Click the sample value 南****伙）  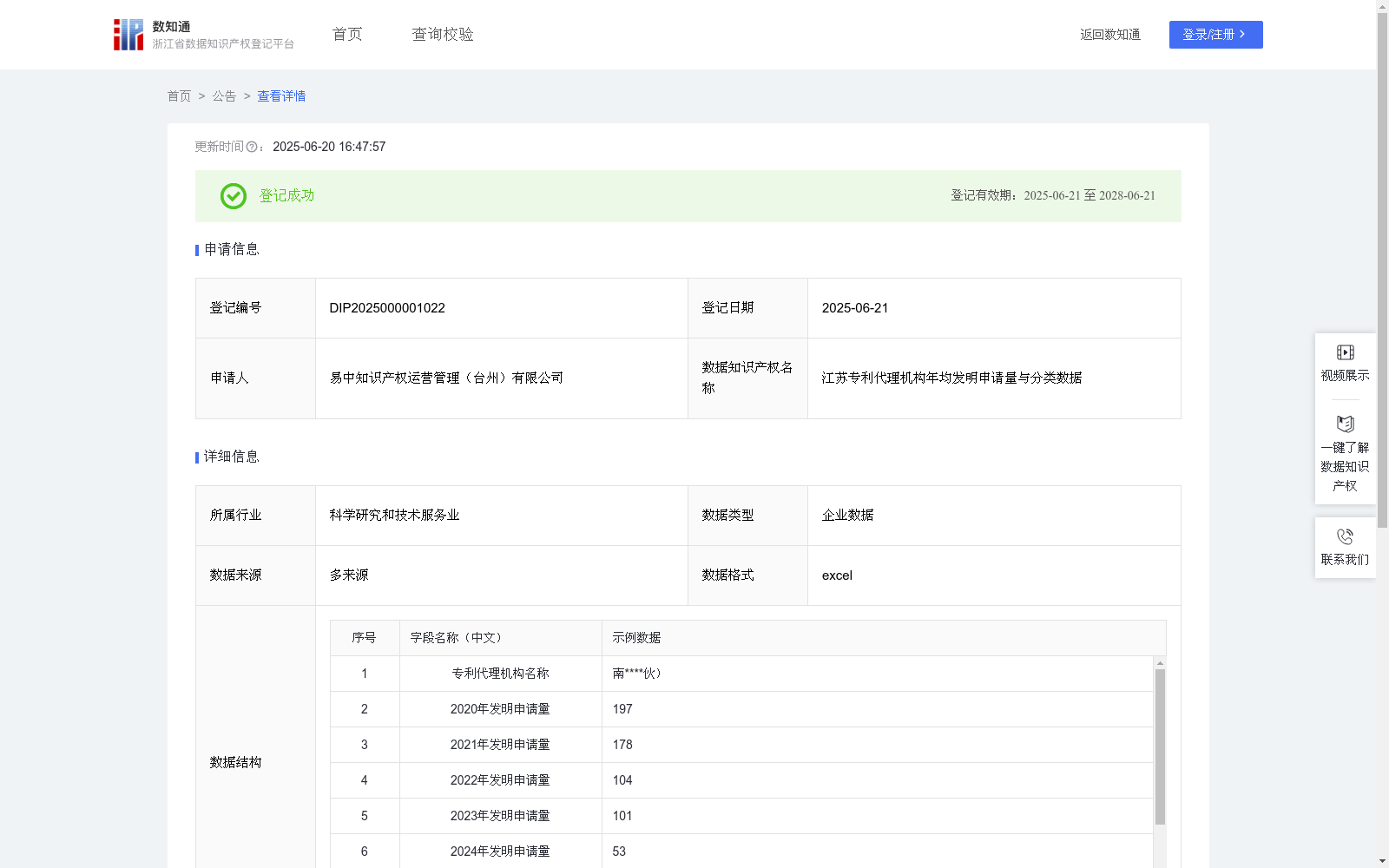click(636, 674)
